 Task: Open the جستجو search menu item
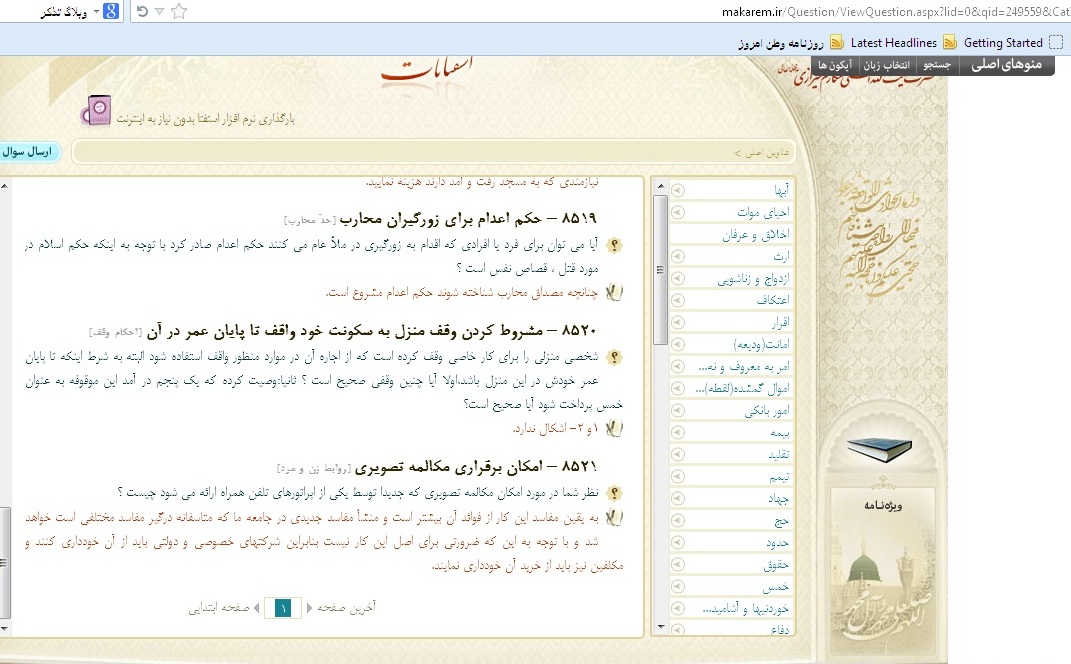pos(937,65)
